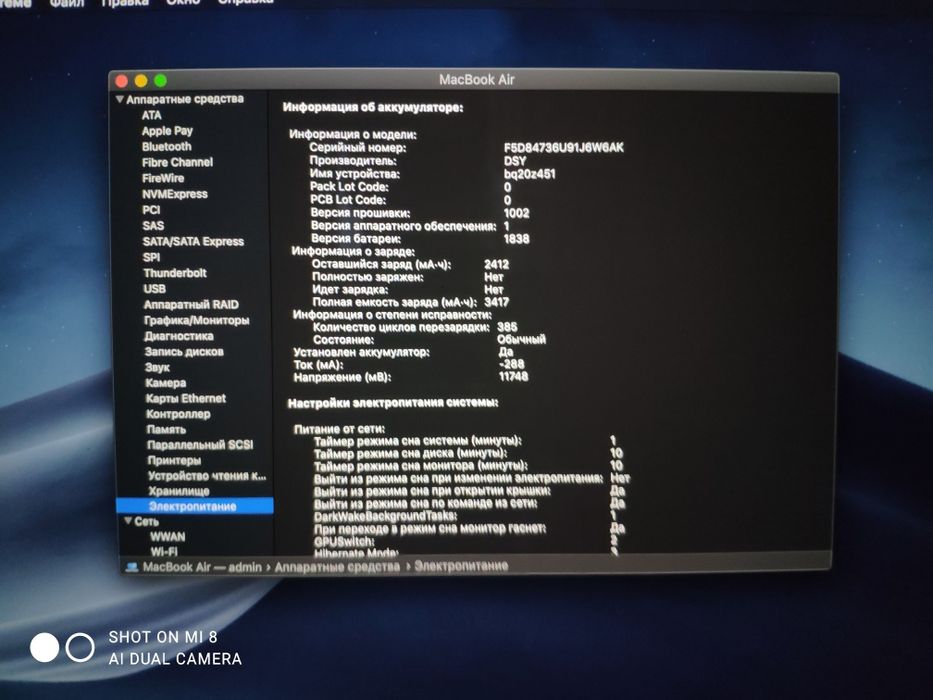
Task: Zoom window with green button
Action: pos(161,80)
